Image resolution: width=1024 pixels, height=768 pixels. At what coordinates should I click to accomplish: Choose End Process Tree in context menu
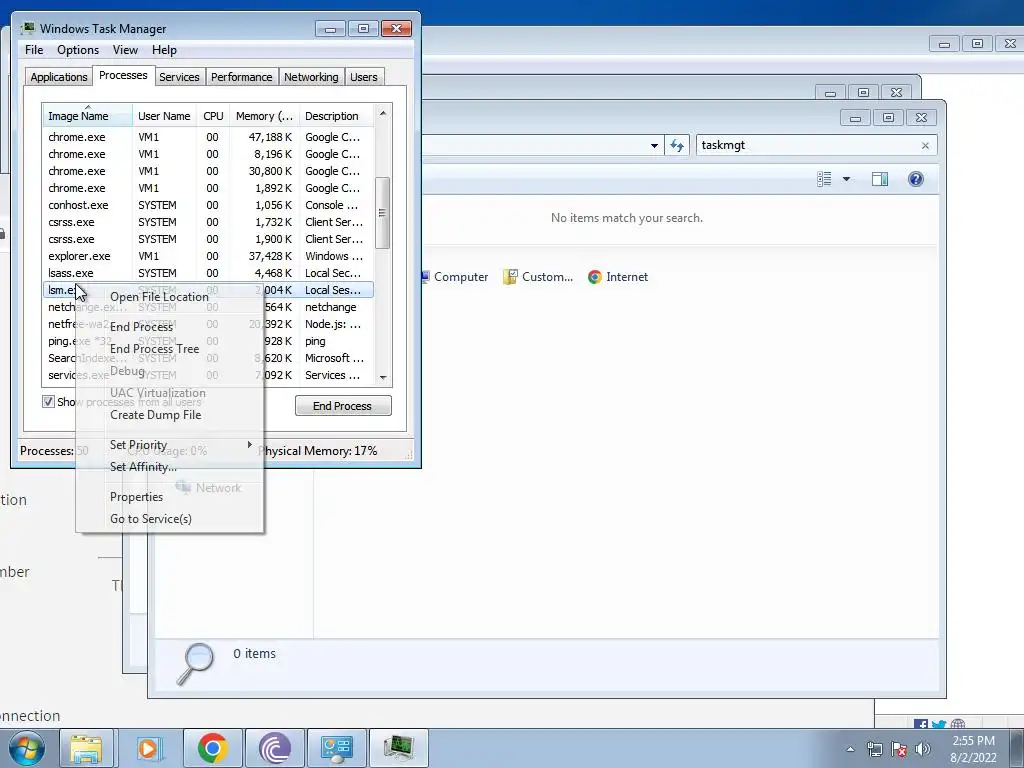(x=154, y=349)
